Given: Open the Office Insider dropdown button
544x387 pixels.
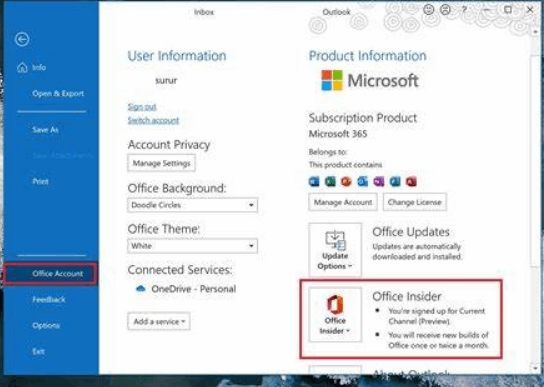Looking at the screenshot, I should 335,315.
